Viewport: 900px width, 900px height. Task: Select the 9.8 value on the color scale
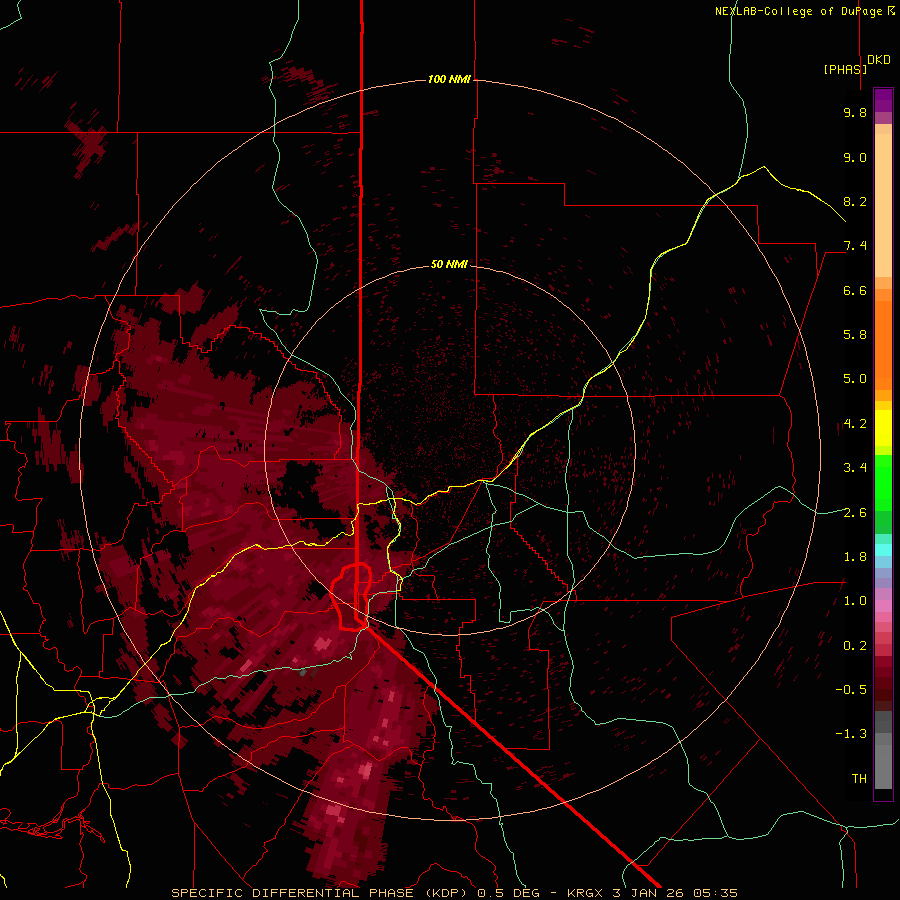click(855, 112)
